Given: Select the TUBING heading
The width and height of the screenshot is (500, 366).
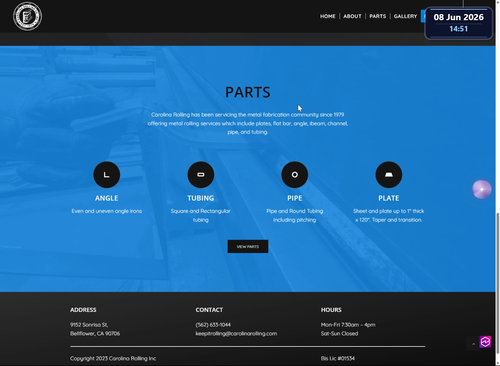Looking at the screenshot, I should 201,198.
